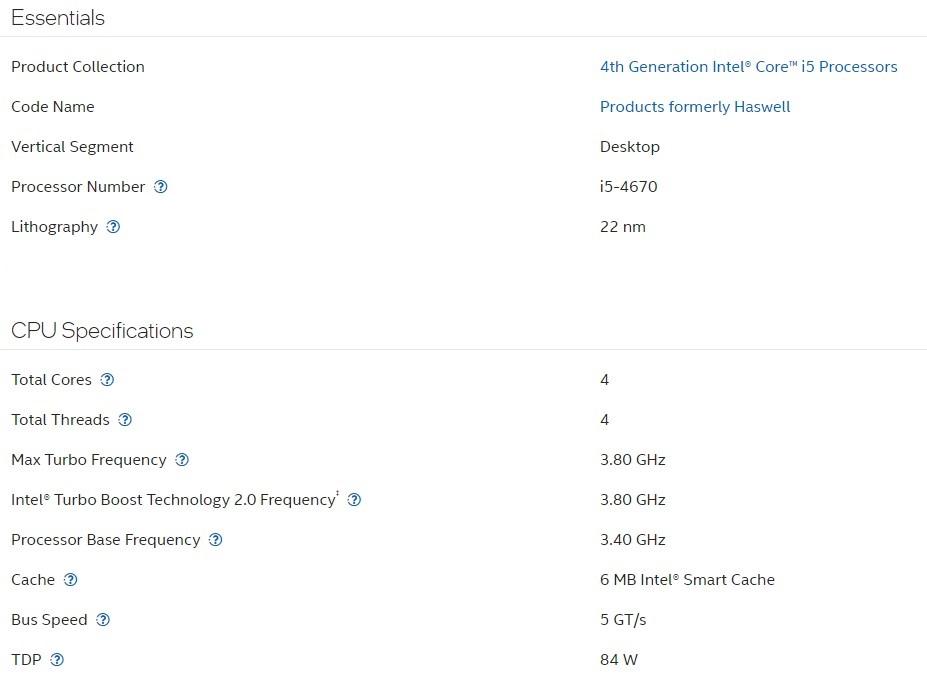Click the 22 nm lithography value

pyautogui.click(x=623, y=227)
